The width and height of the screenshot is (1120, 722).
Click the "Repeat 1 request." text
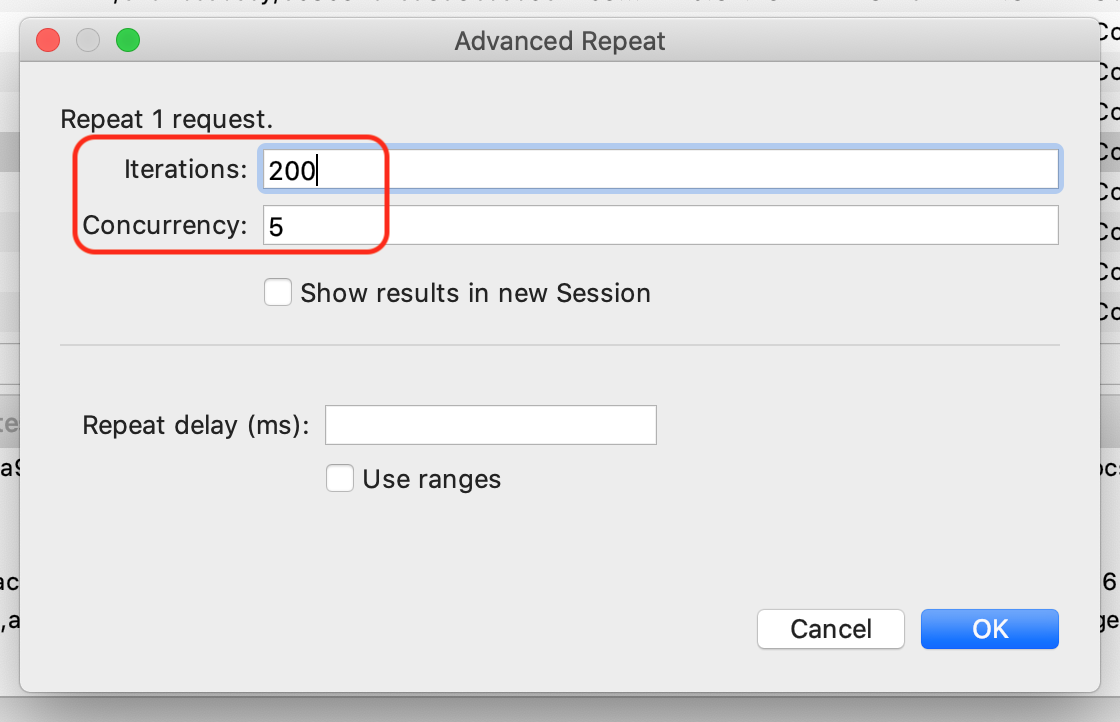pyautogui.click(x=166, y=119)
